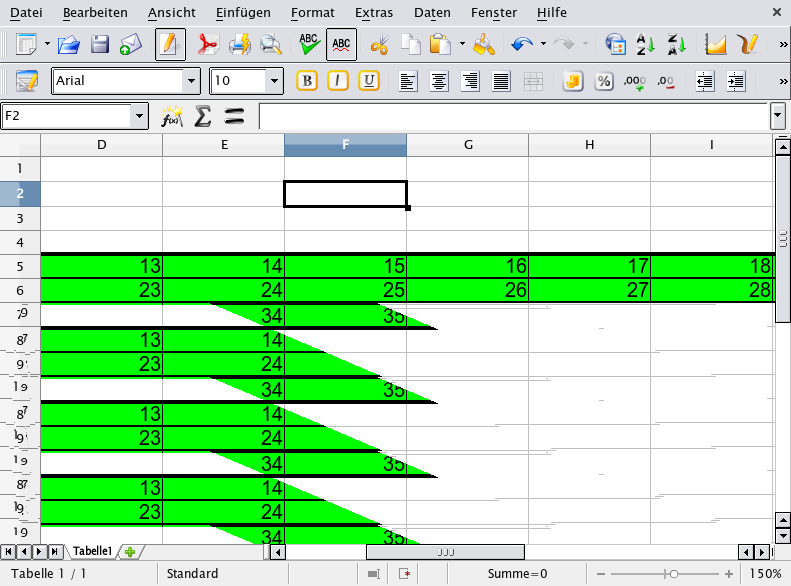Open the Extras menu

coord(374,13)
